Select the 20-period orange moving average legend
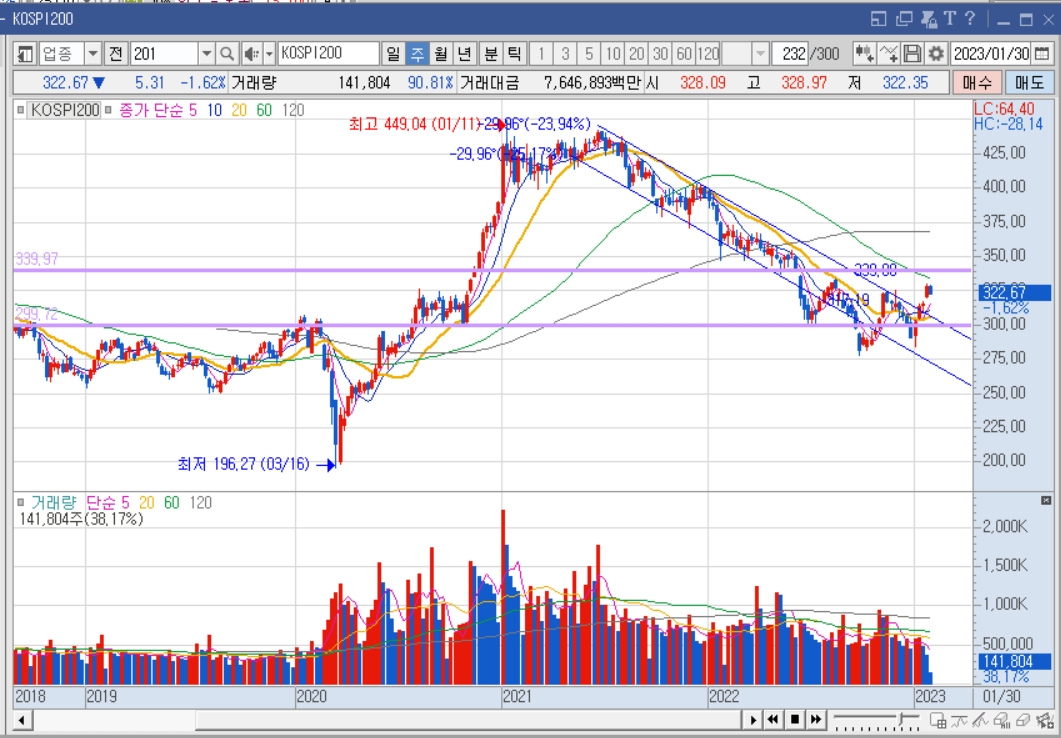This screenshot has height=738, width=1061. pos(239,110)
